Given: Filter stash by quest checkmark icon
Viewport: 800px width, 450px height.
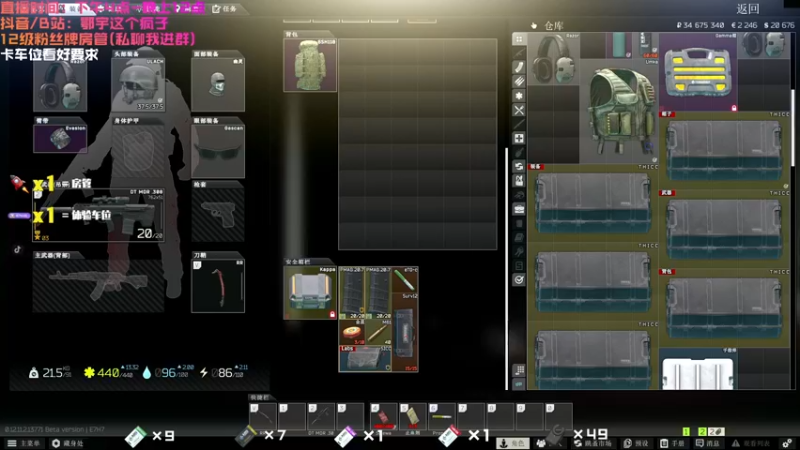Looking at the screenshot, I should (519, 280).
